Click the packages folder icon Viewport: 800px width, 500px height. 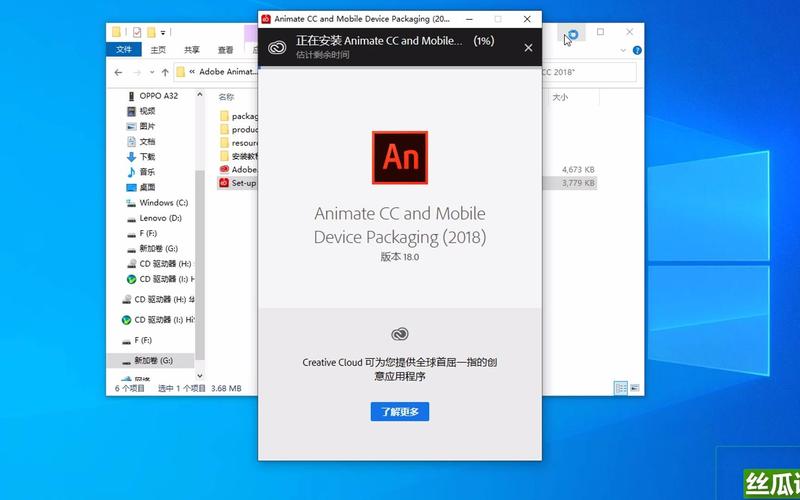(x=224, y=116)
